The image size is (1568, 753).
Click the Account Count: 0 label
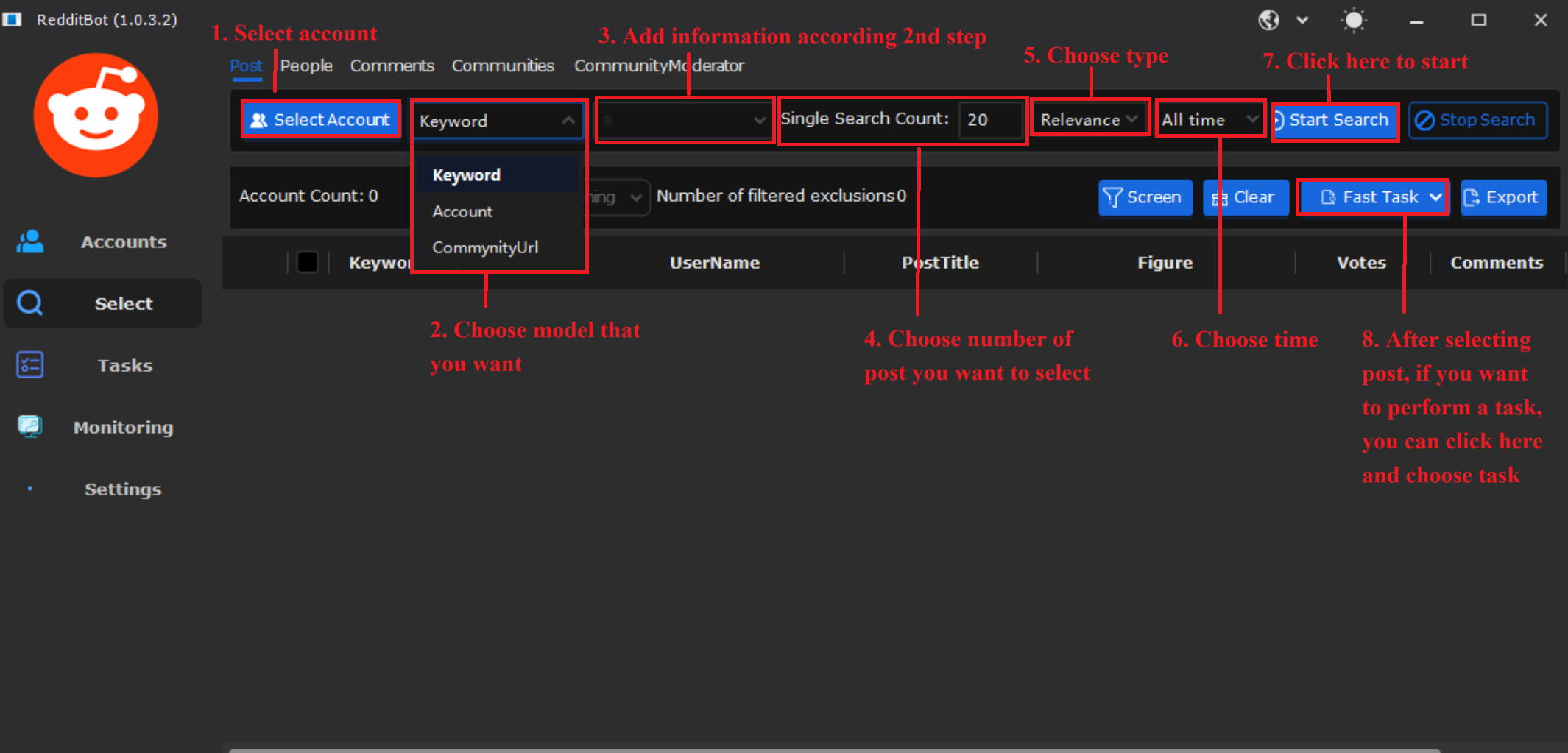point(308,196)
